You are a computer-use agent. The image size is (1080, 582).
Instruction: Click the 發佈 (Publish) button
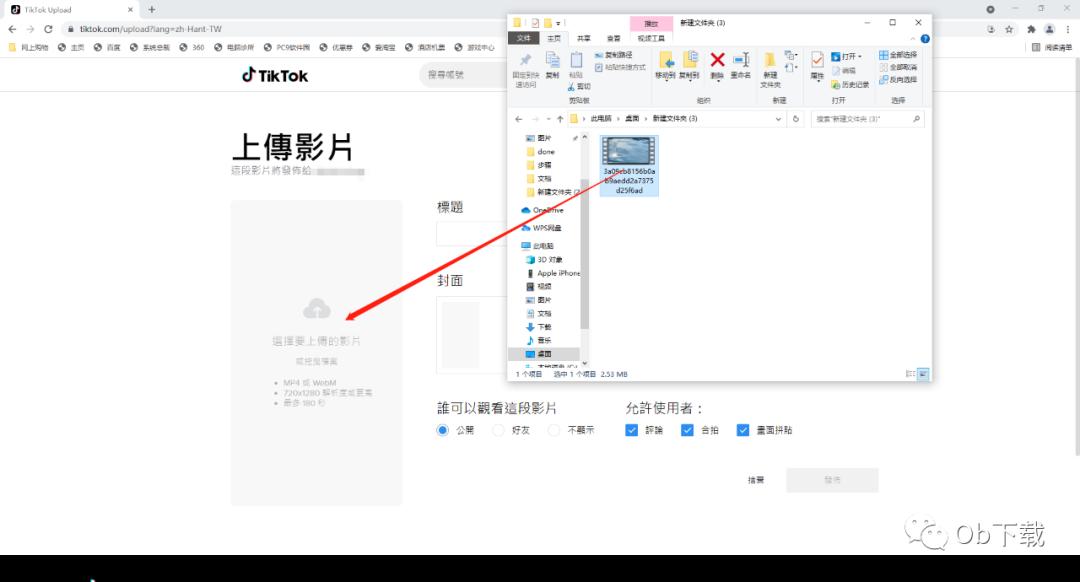pos(832,480)
